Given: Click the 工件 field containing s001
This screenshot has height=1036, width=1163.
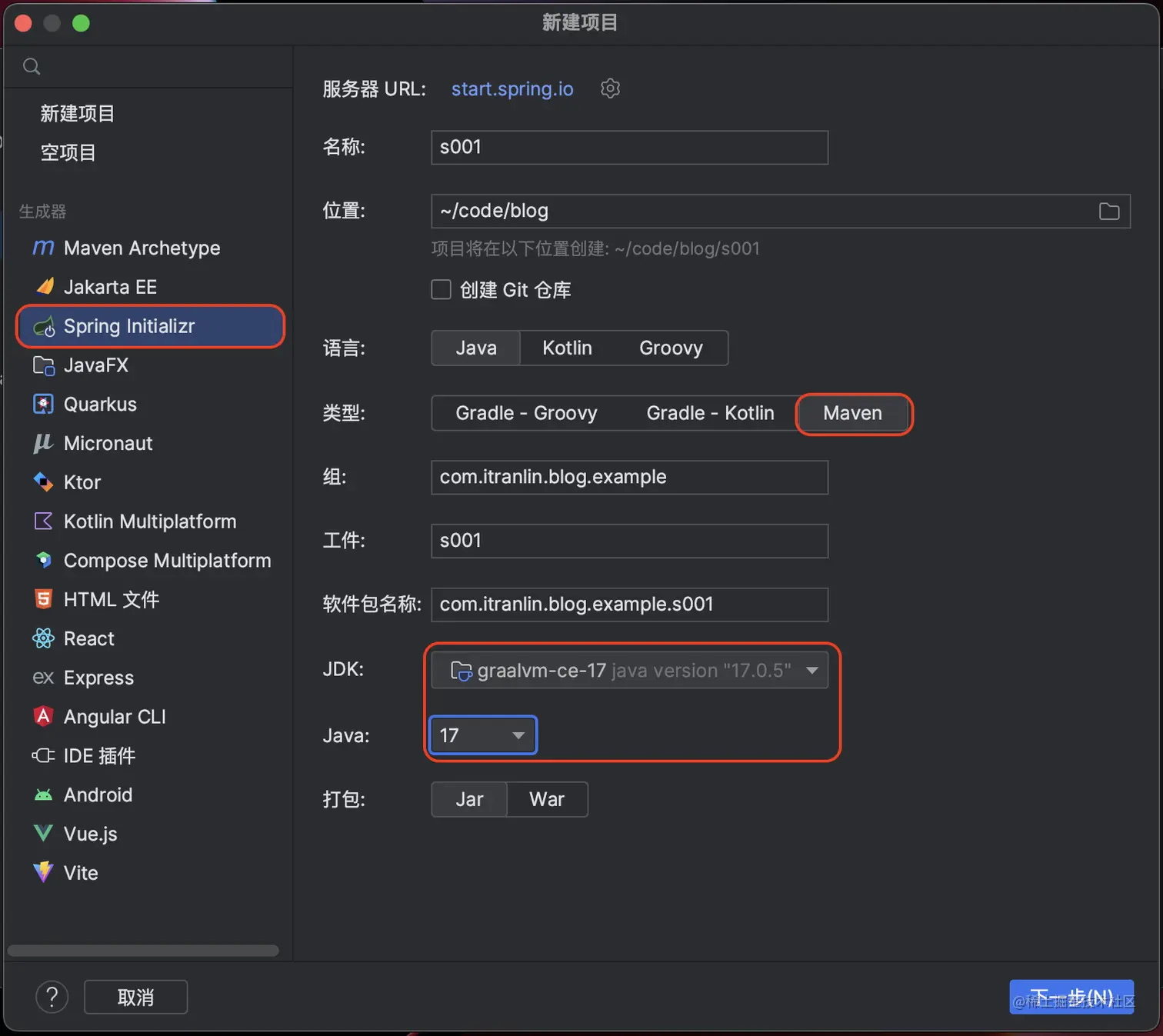Looking at the screenshot, I should tap(629, 541).
